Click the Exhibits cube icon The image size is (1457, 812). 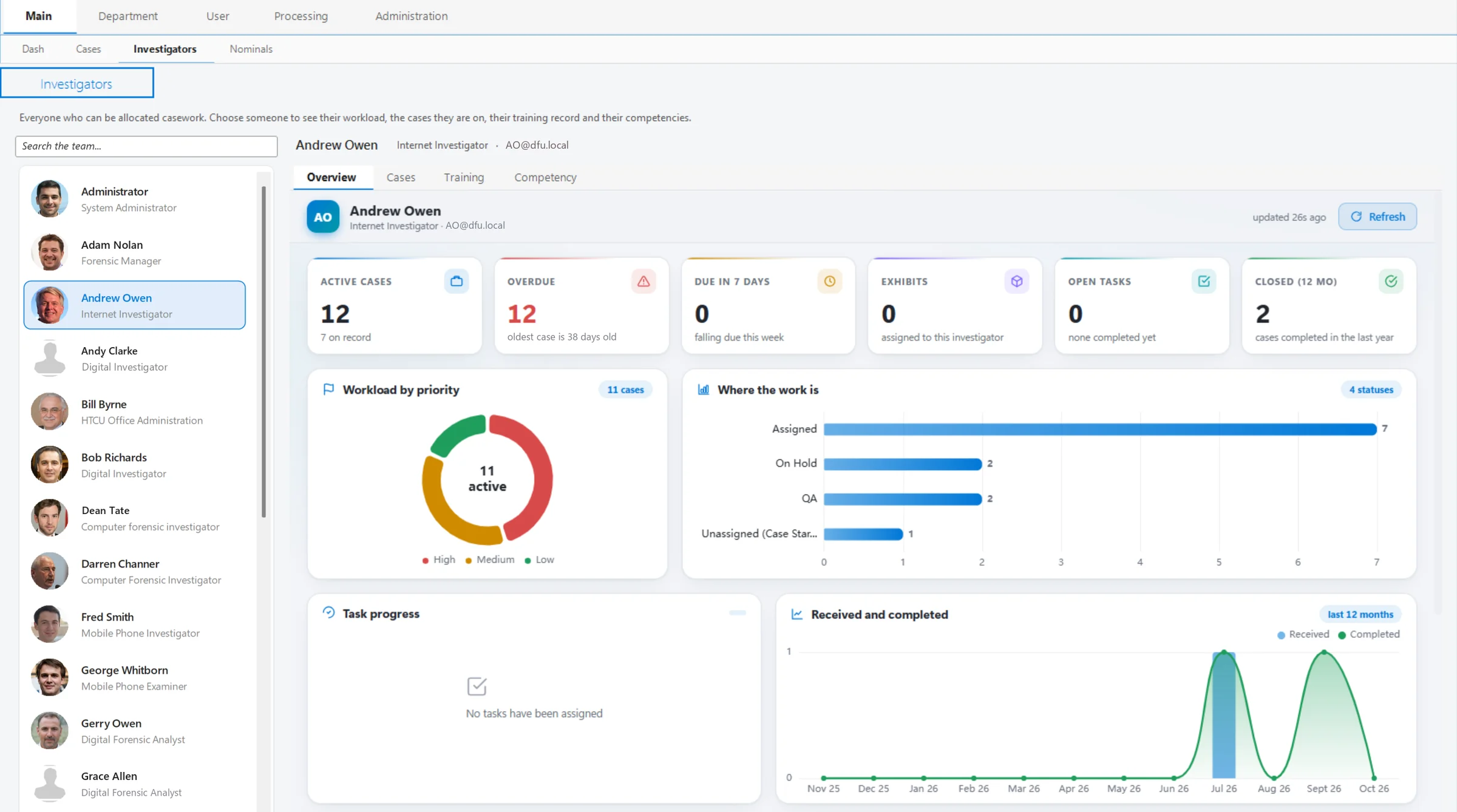[1017, 281]
